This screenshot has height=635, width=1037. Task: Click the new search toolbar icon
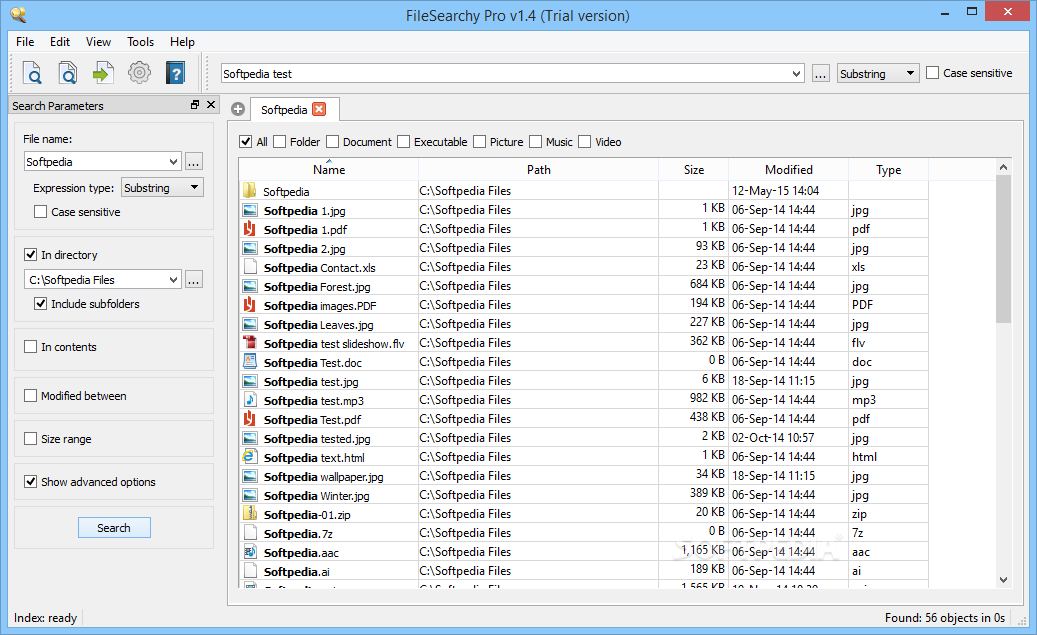tap(32, 73)
